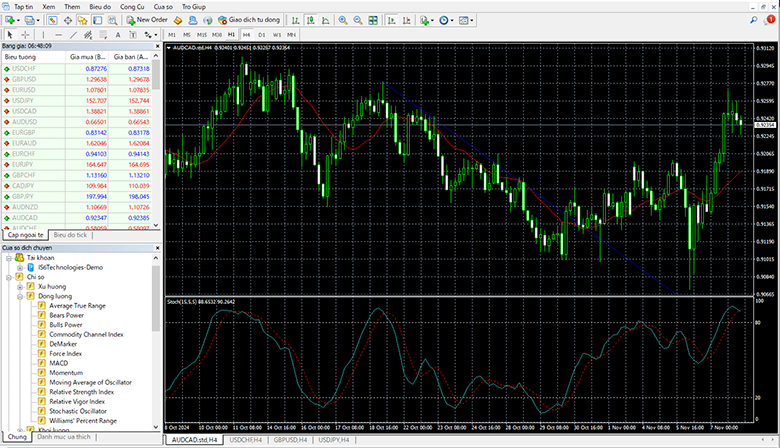The height and width of the screenshot is (448, 780).
Task: Select the crosshair tool
Action: pos(25,35)
